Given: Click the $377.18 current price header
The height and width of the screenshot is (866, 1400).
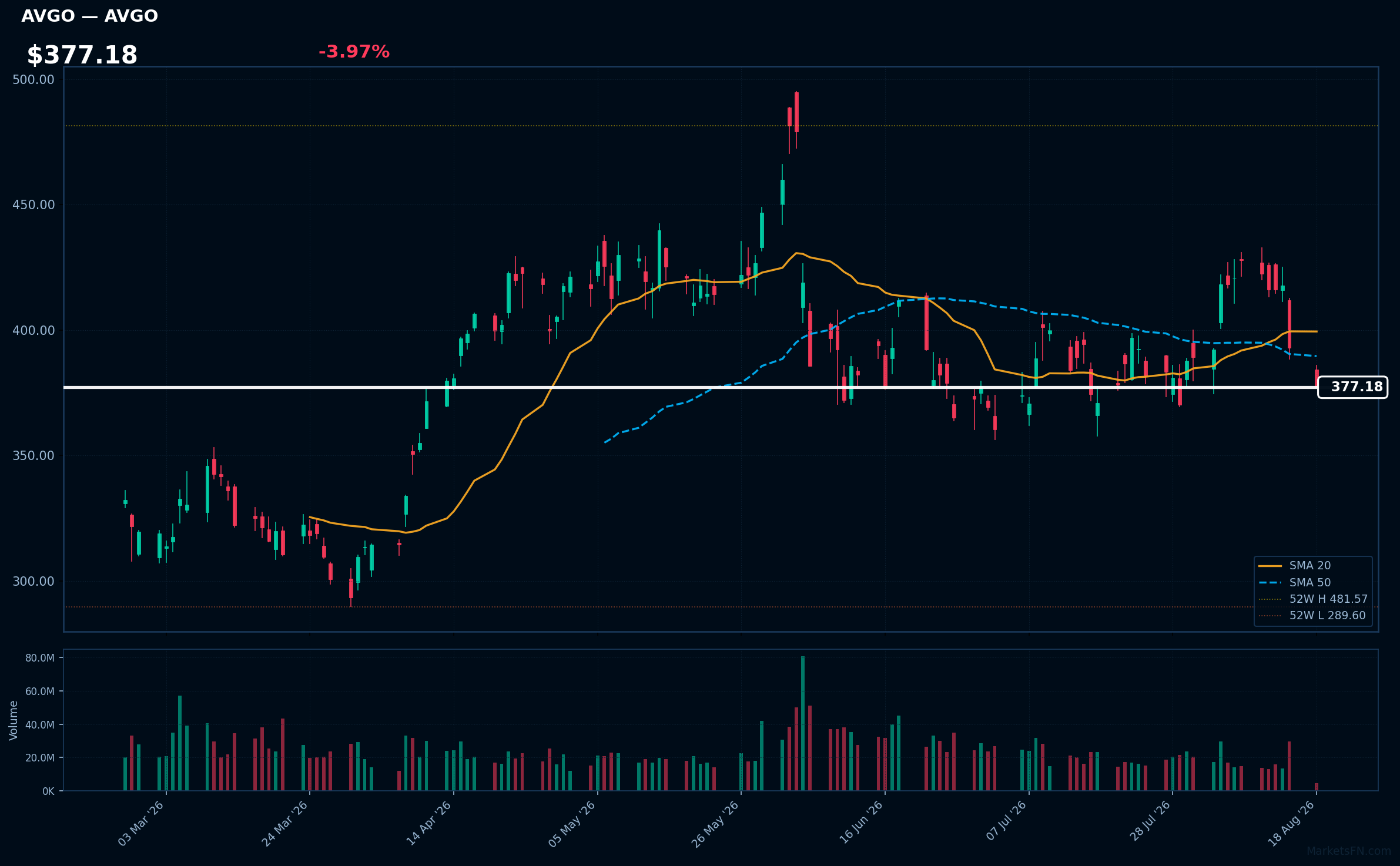Looking at the screenshot, I should 82,55.
